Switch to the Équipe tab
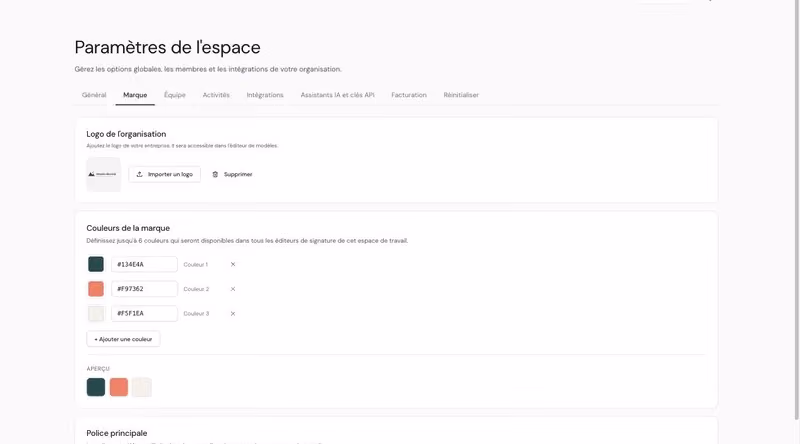The width and height of the screenshot is (800, 444). [x=174, y=95]
